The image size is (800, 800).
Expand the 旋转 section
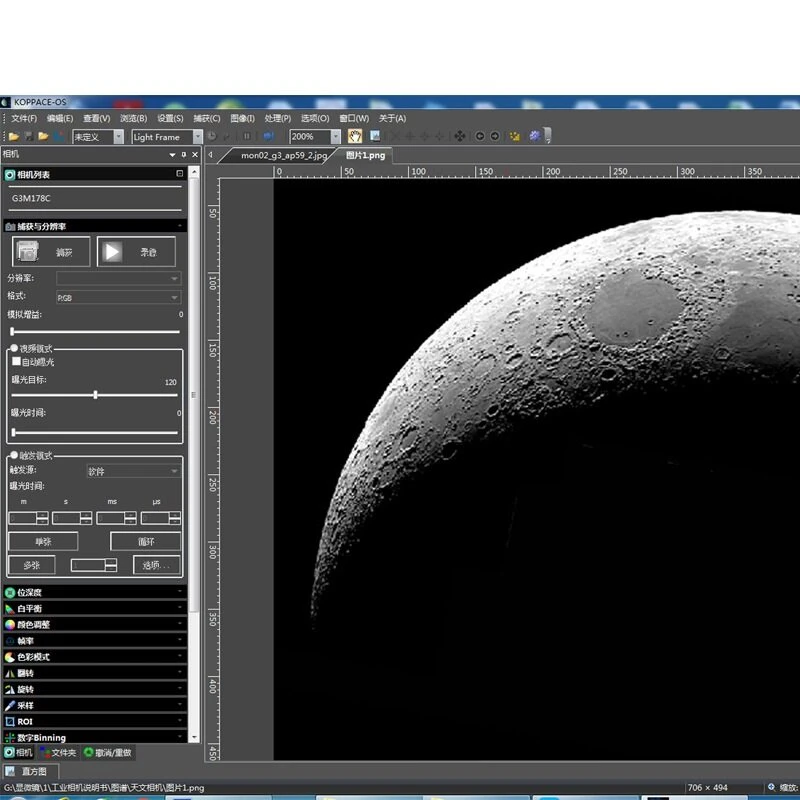(95, 689)
